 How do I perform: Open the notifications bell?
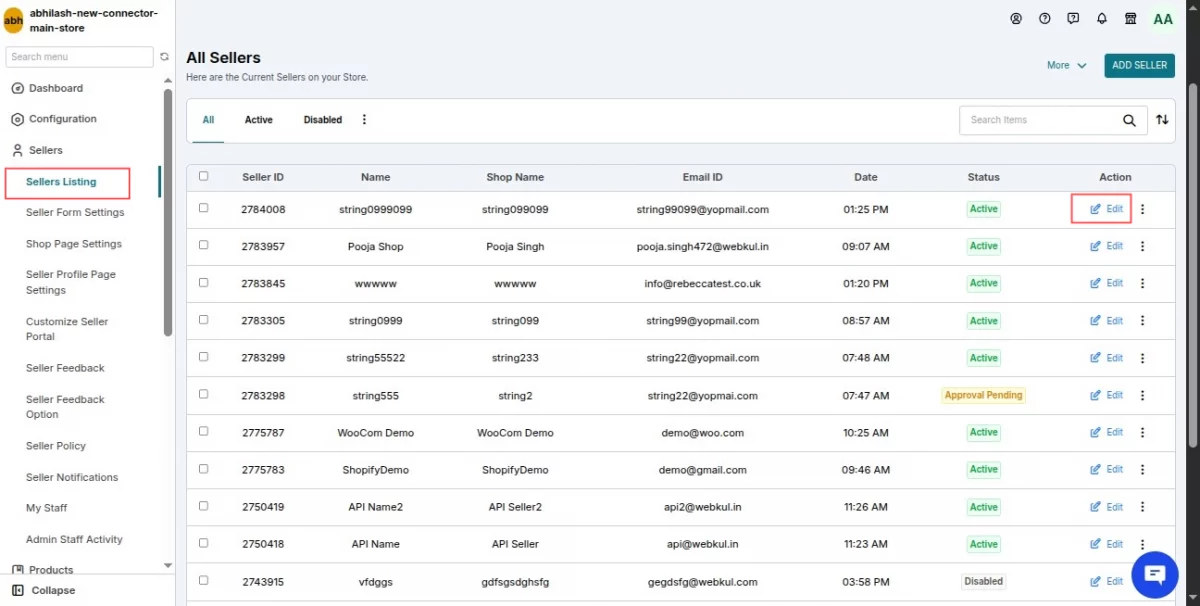1102,18
